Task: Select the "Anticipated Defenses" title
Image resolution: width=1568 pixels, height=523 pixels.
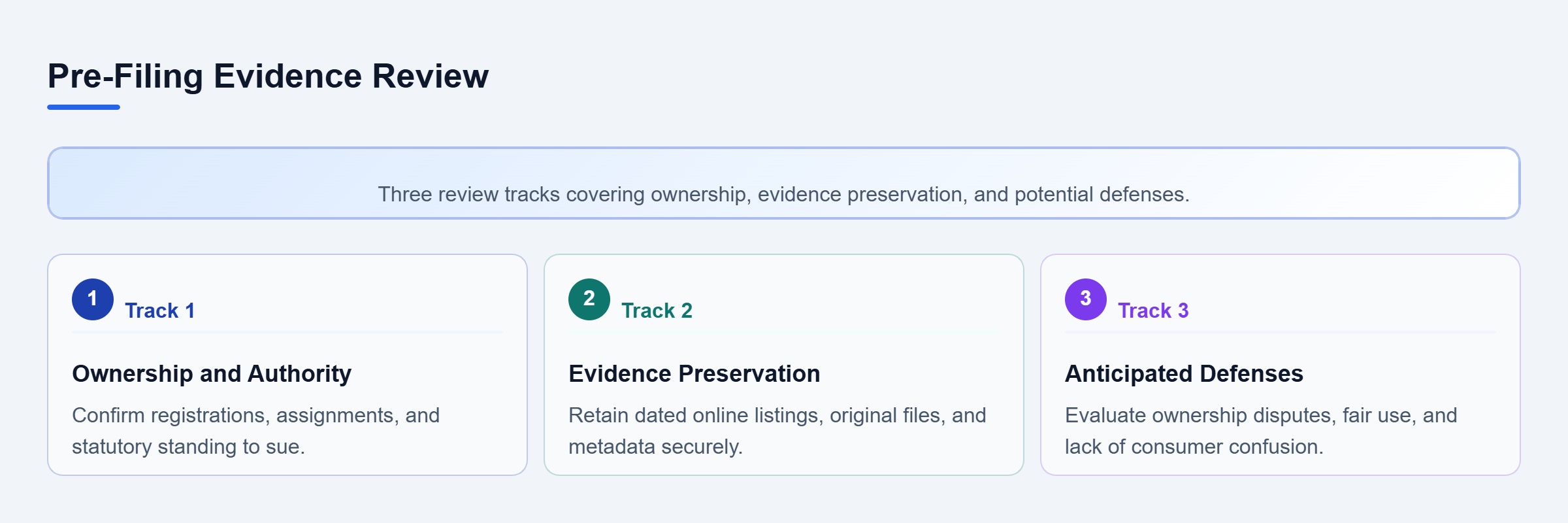Action: pyautogui.click(x=1184, y=373)
